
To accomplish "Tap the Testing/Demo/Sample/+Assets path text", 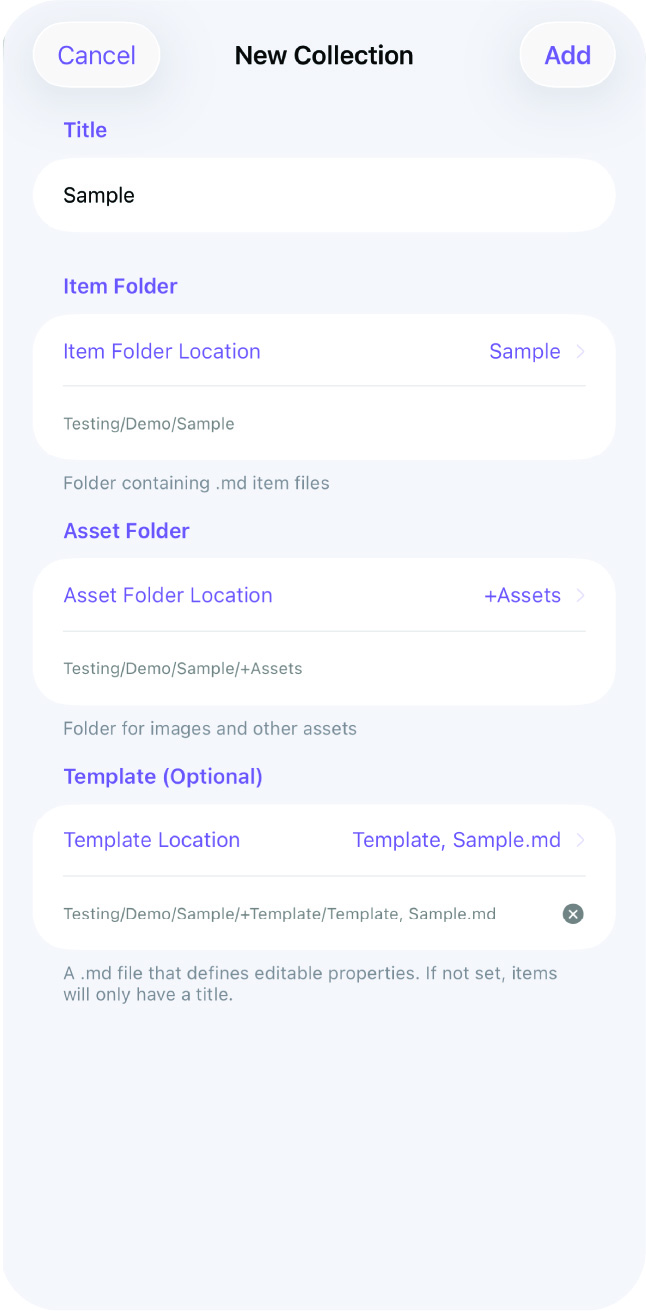I will (183, 668).
